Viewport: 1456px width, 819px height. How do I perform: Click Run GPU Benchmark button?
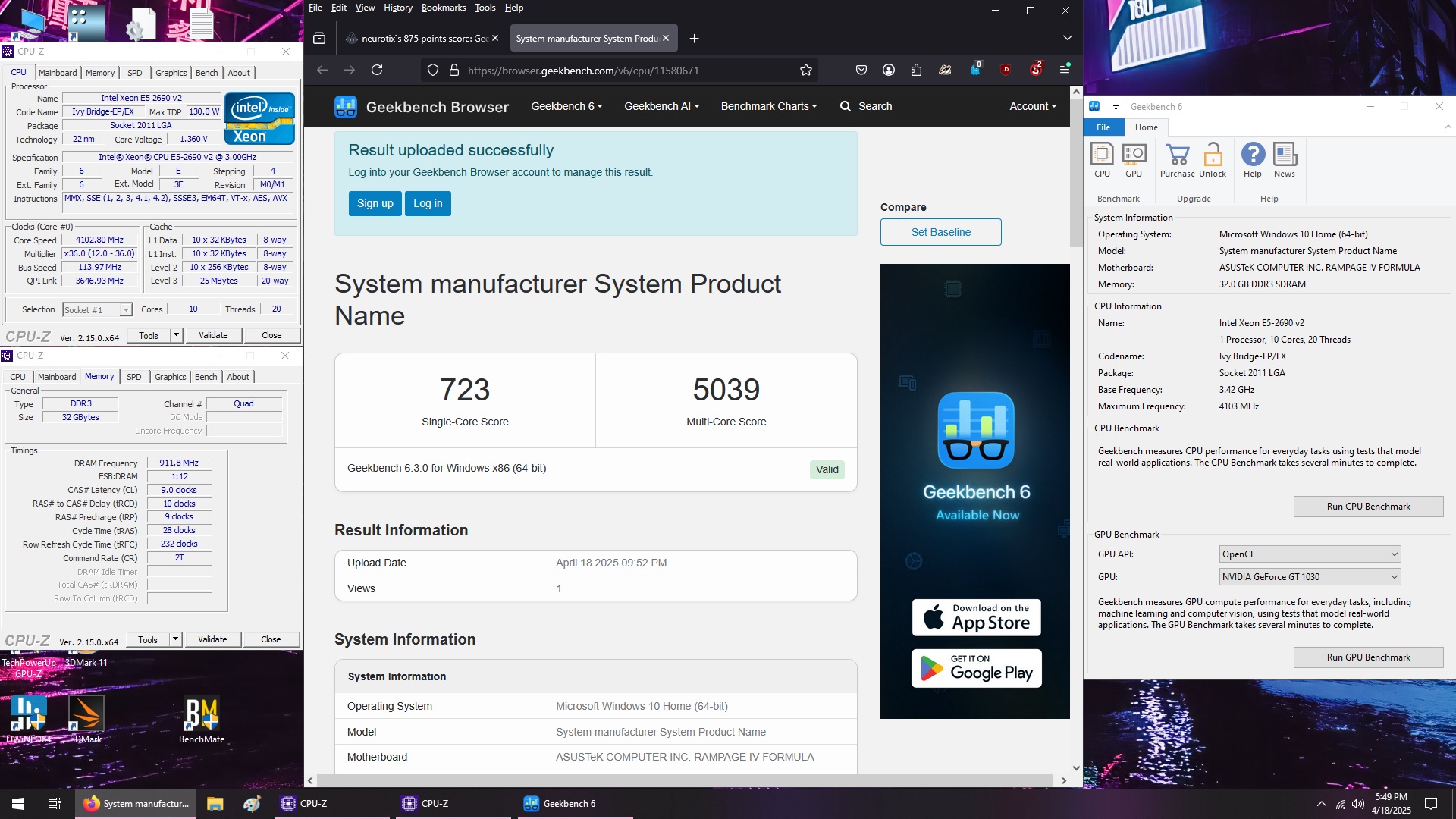click(x=1368, y=657)
